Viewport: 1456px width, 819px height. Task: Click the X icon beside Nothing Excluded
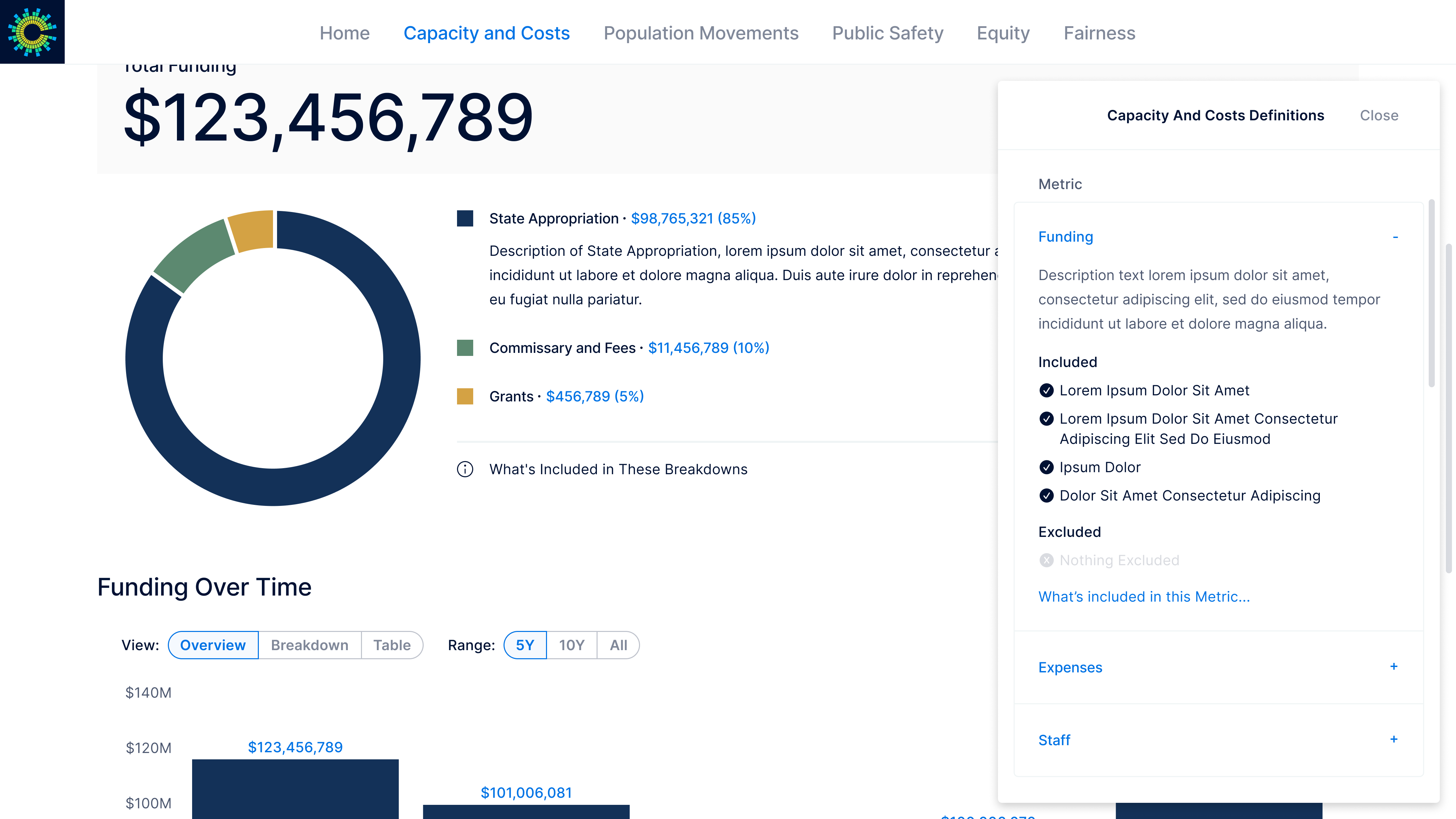tap(1046, 560)
